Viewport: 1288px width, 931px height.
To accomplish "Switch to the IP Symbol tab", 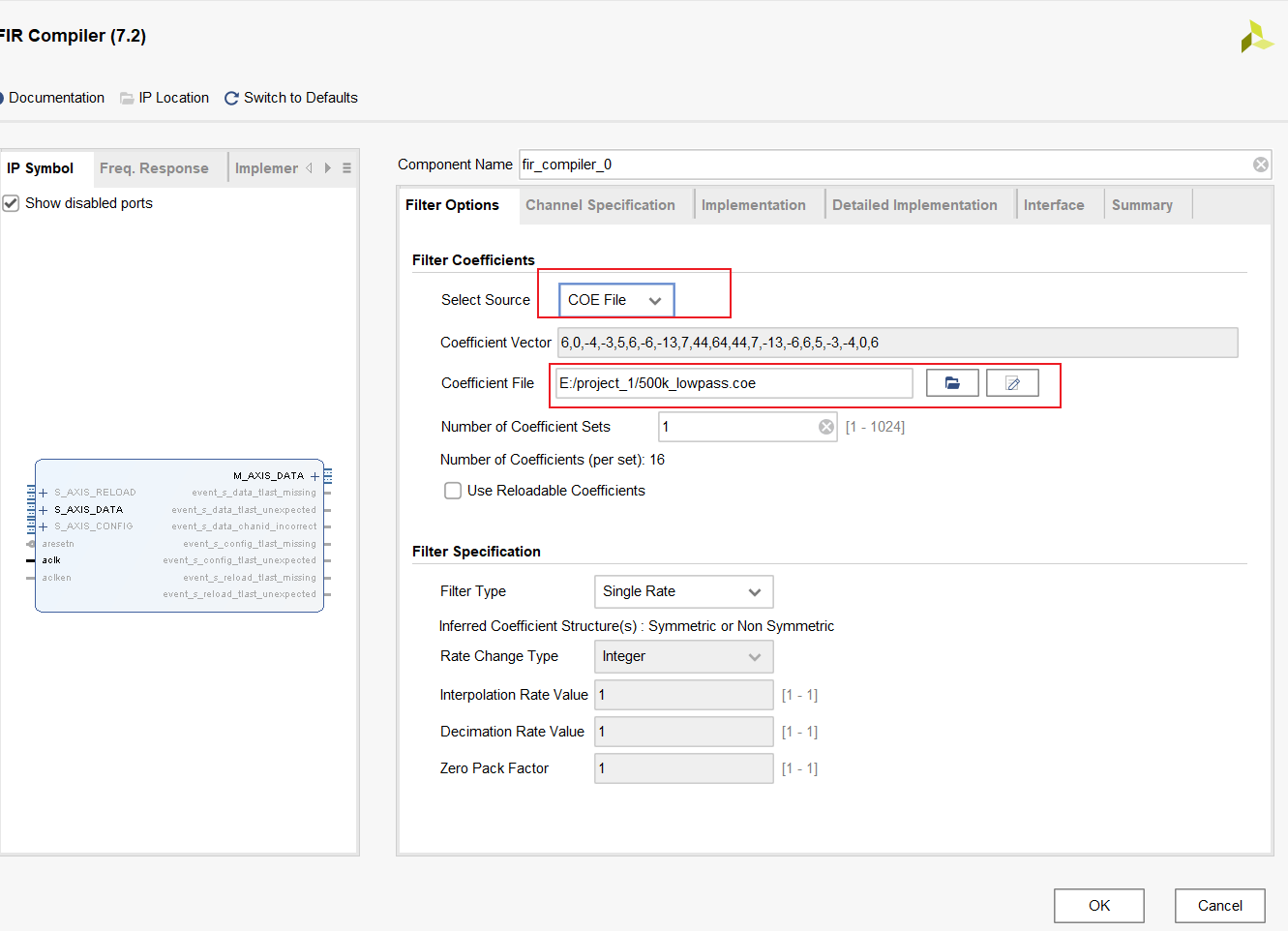I will (x=41, y=168).
